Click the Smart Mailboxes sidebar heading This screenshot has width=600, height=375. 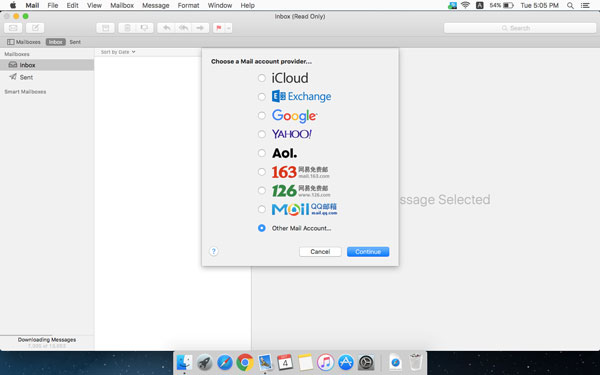25,92
